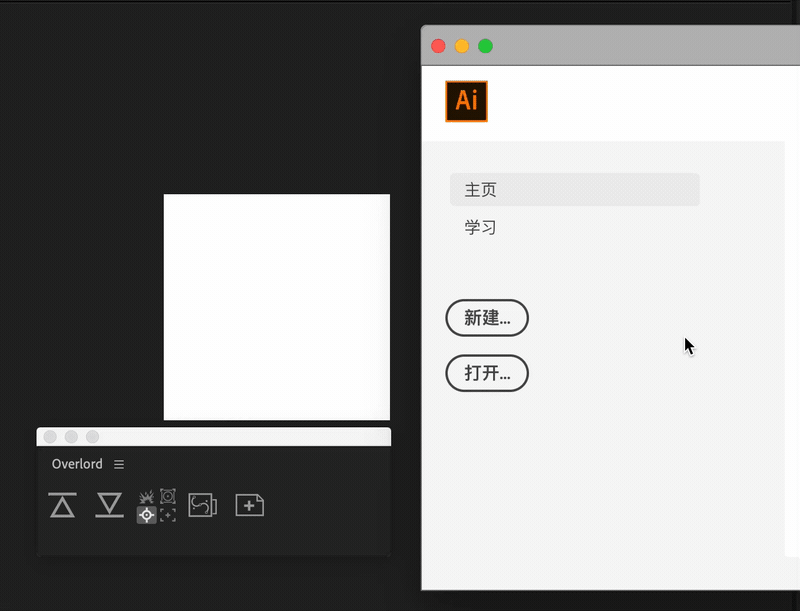Maximize Illustrator window with green button

coord(485,46)
